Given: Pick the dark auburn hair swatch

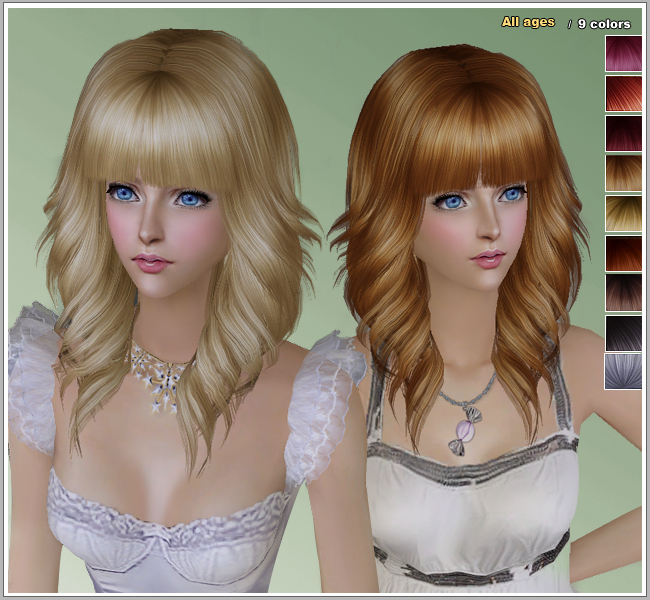Looking at the screenshot, I should [623, 252].
